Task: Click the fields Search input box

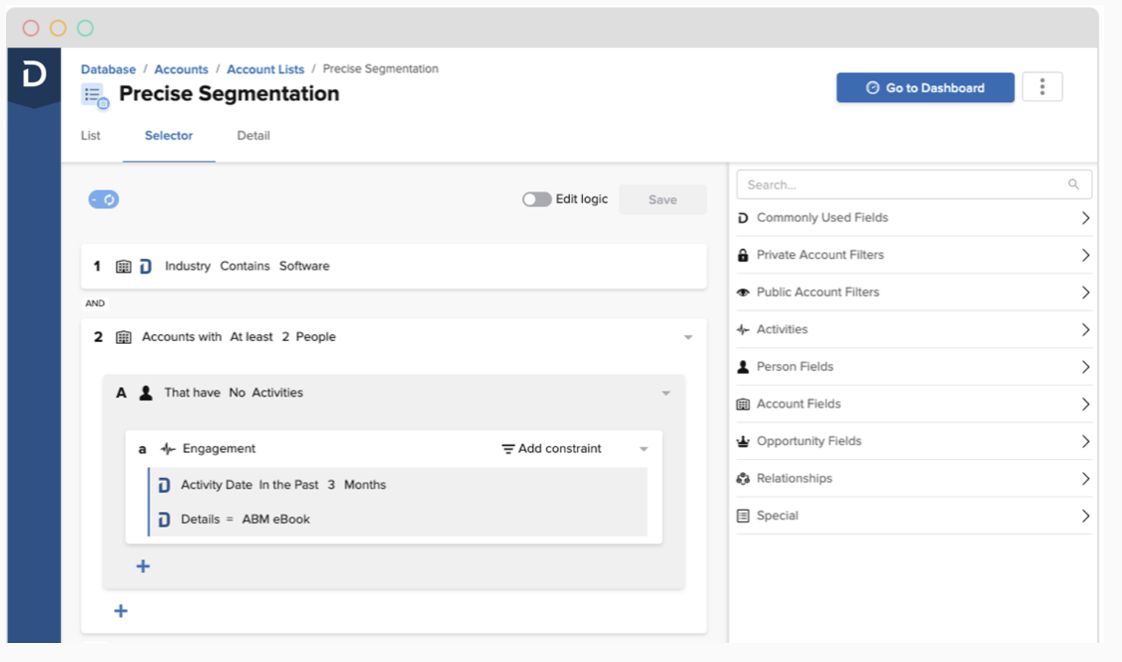Action: tap(900, 185)
